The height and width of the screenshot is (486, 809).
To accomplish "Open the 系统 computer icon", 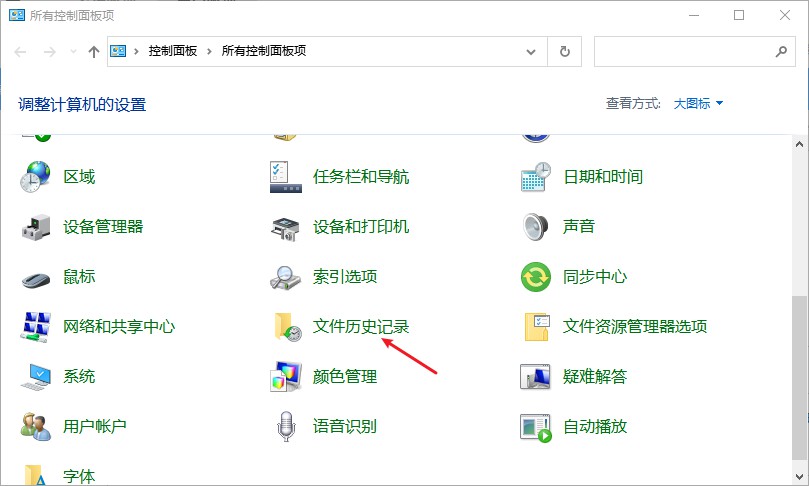I will click(36, 377).
